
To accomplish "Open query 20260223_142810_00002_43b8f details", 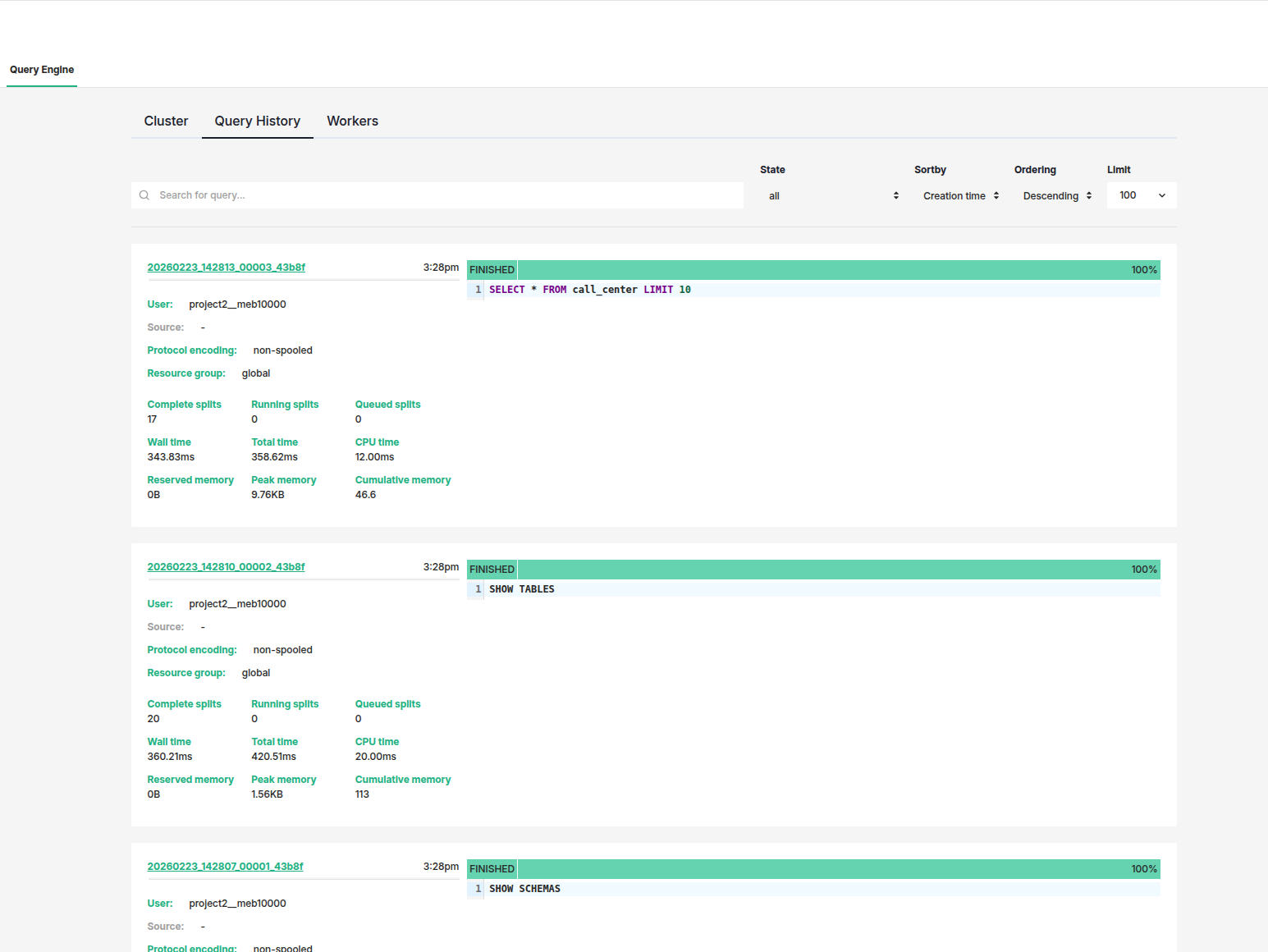I will pos(227,566).
